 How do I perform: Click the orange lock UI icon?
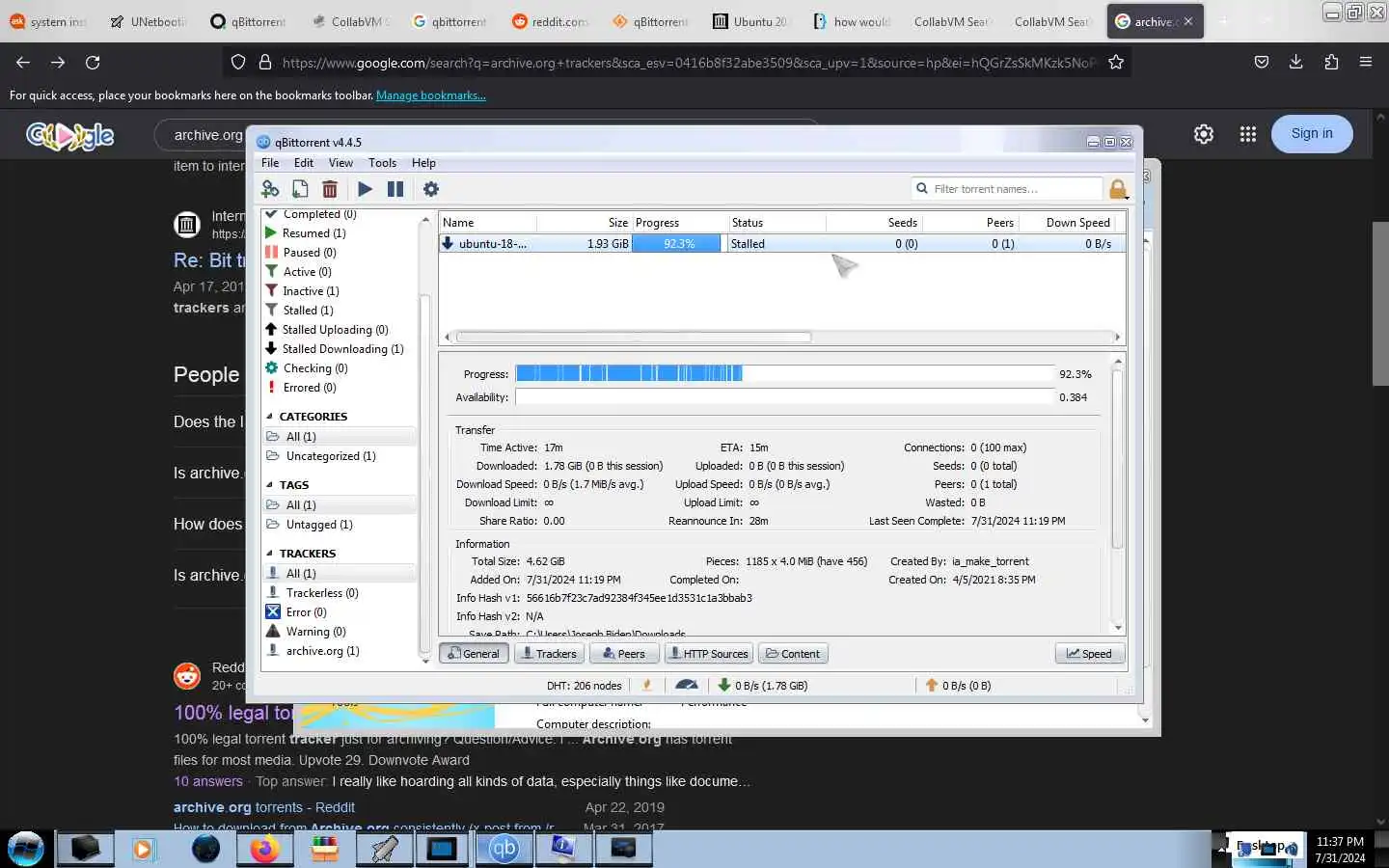coord(1118,189)
